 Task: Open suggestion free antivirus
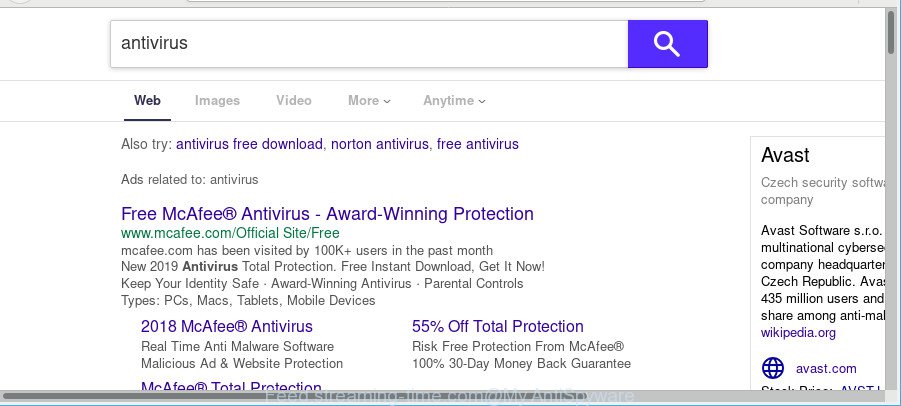478,144
